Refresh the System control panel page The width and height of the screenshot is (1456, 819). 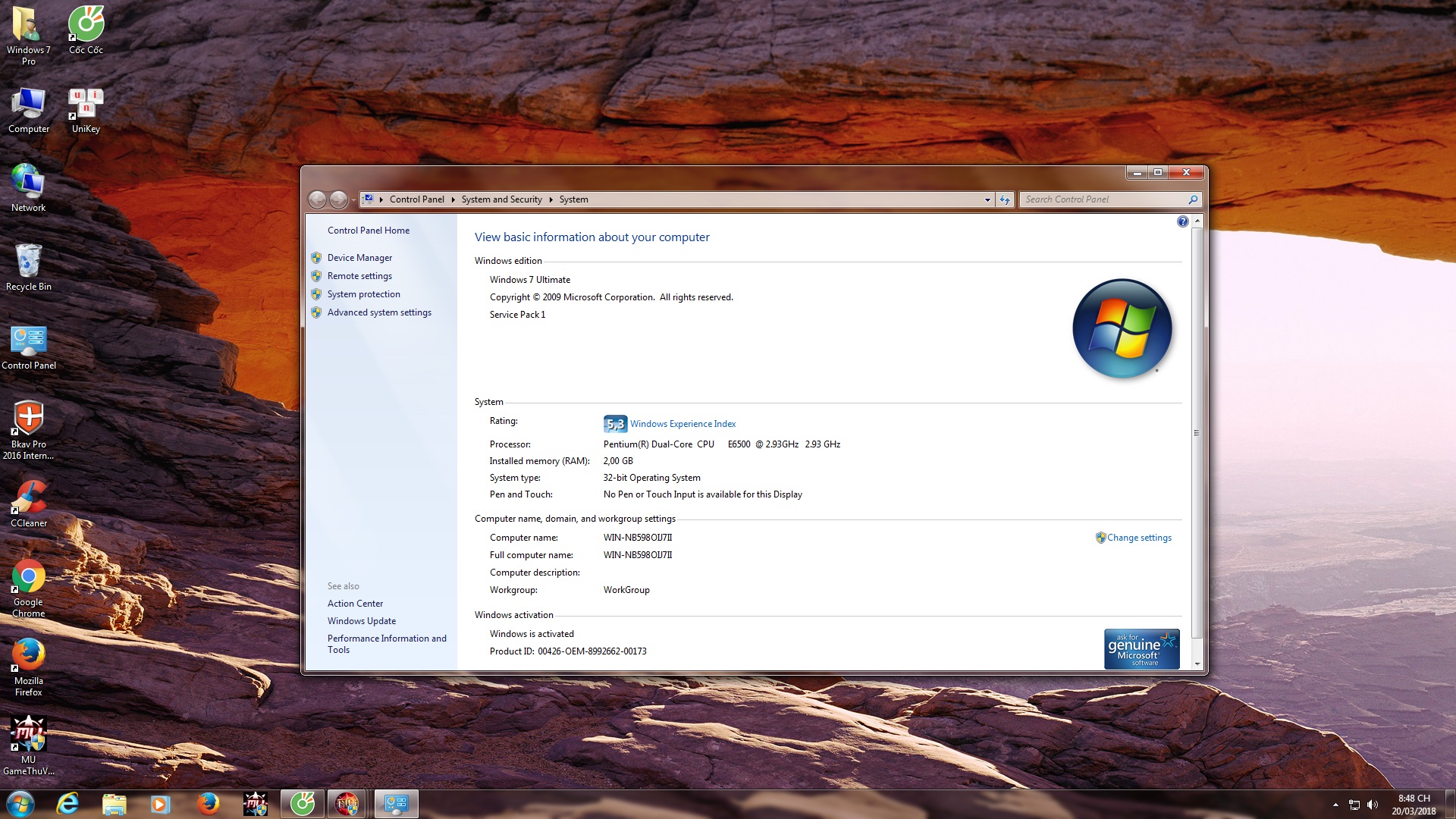point(1005,199)
